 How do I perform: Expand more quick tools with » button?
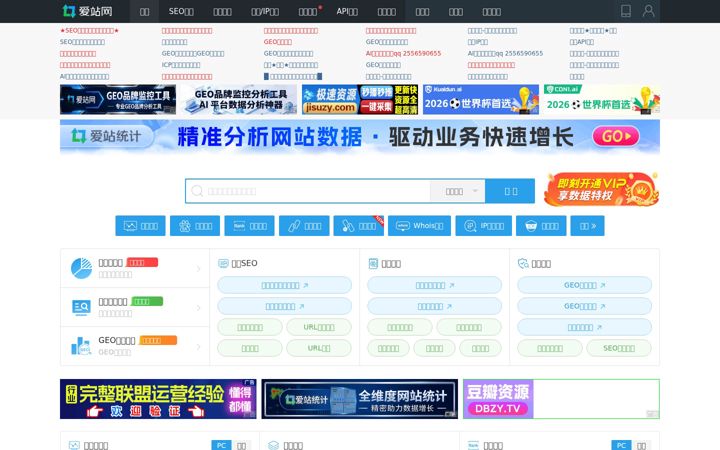587,226
